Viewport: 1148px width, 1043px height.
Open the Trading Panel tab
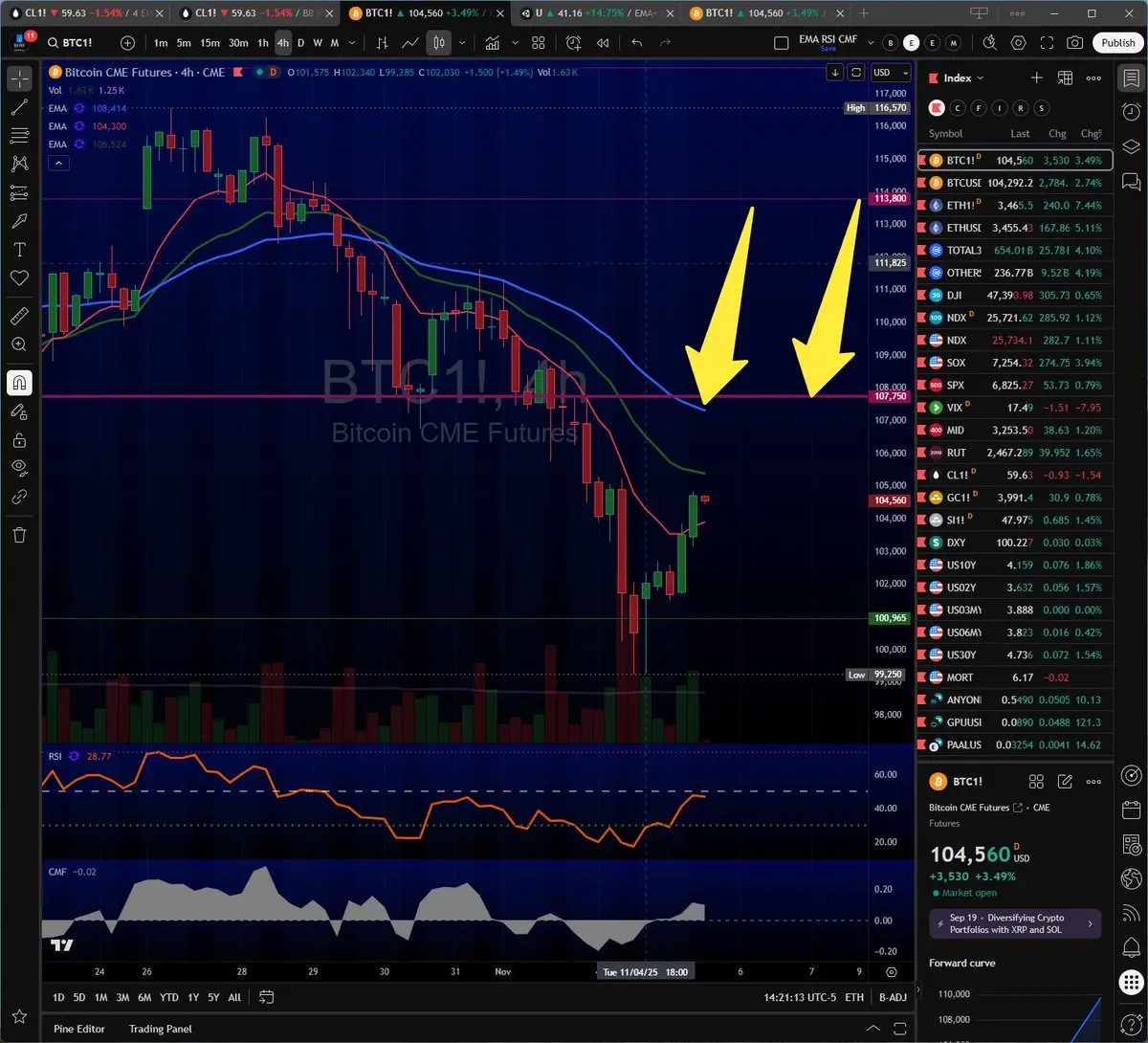(161, 1029)
